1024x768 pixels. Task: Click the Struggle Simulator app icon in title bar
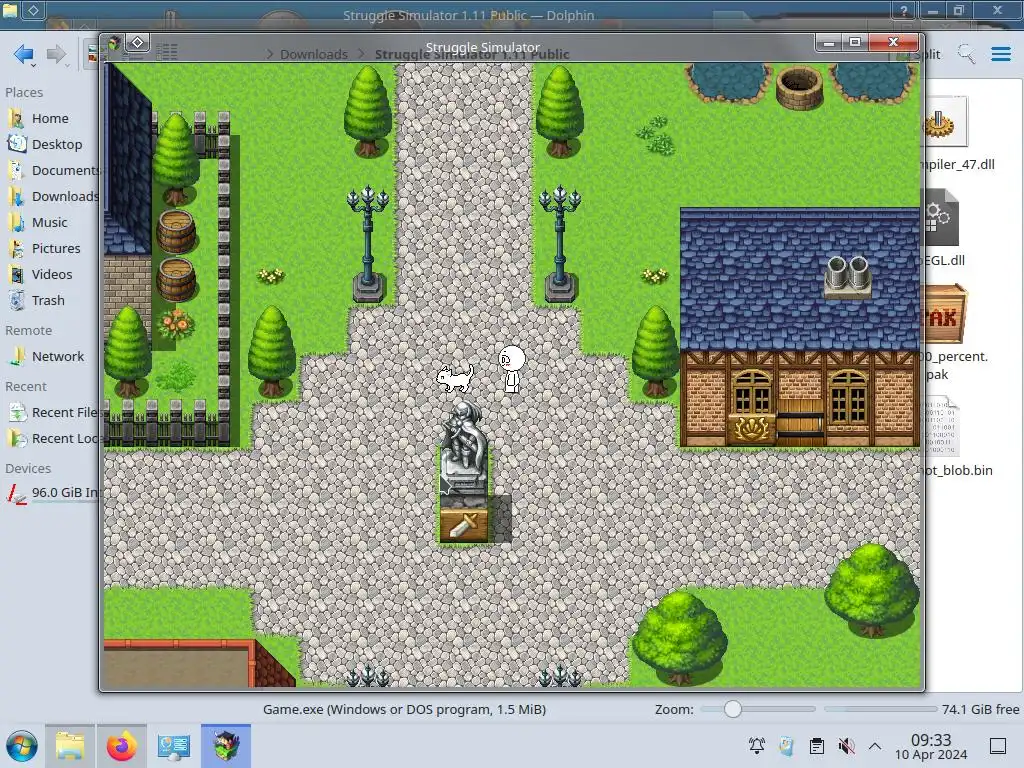(x=113, y=43)
